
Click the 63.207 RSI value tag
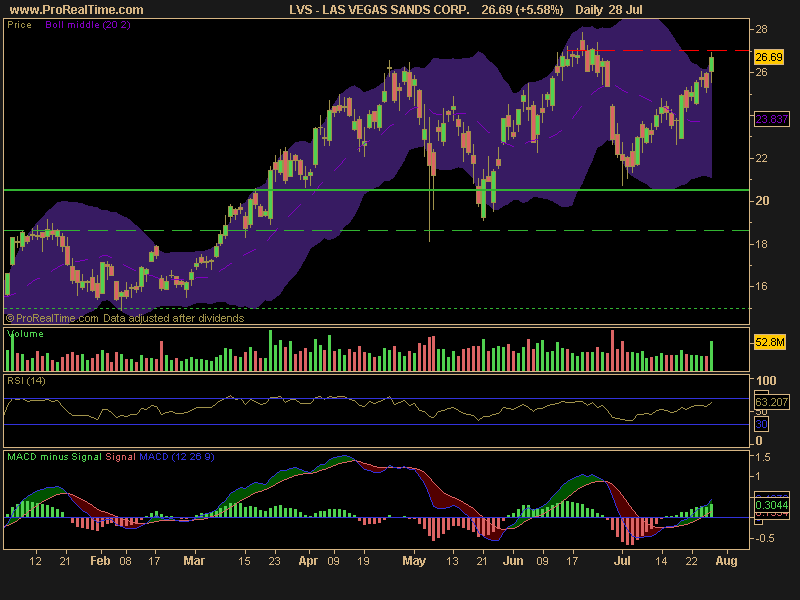tap(771, 402)
